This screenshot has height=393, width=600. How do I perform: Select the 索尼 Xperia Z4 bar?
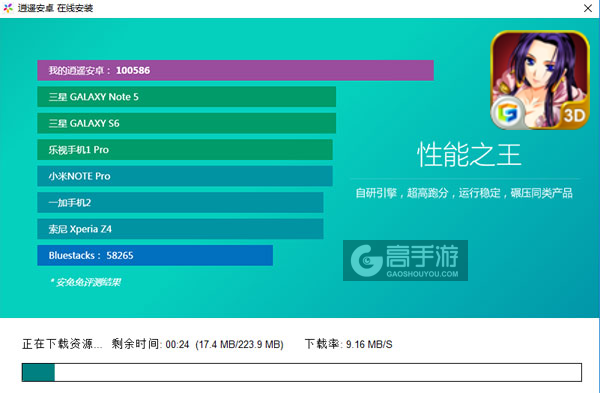click(x=180, y=228)
